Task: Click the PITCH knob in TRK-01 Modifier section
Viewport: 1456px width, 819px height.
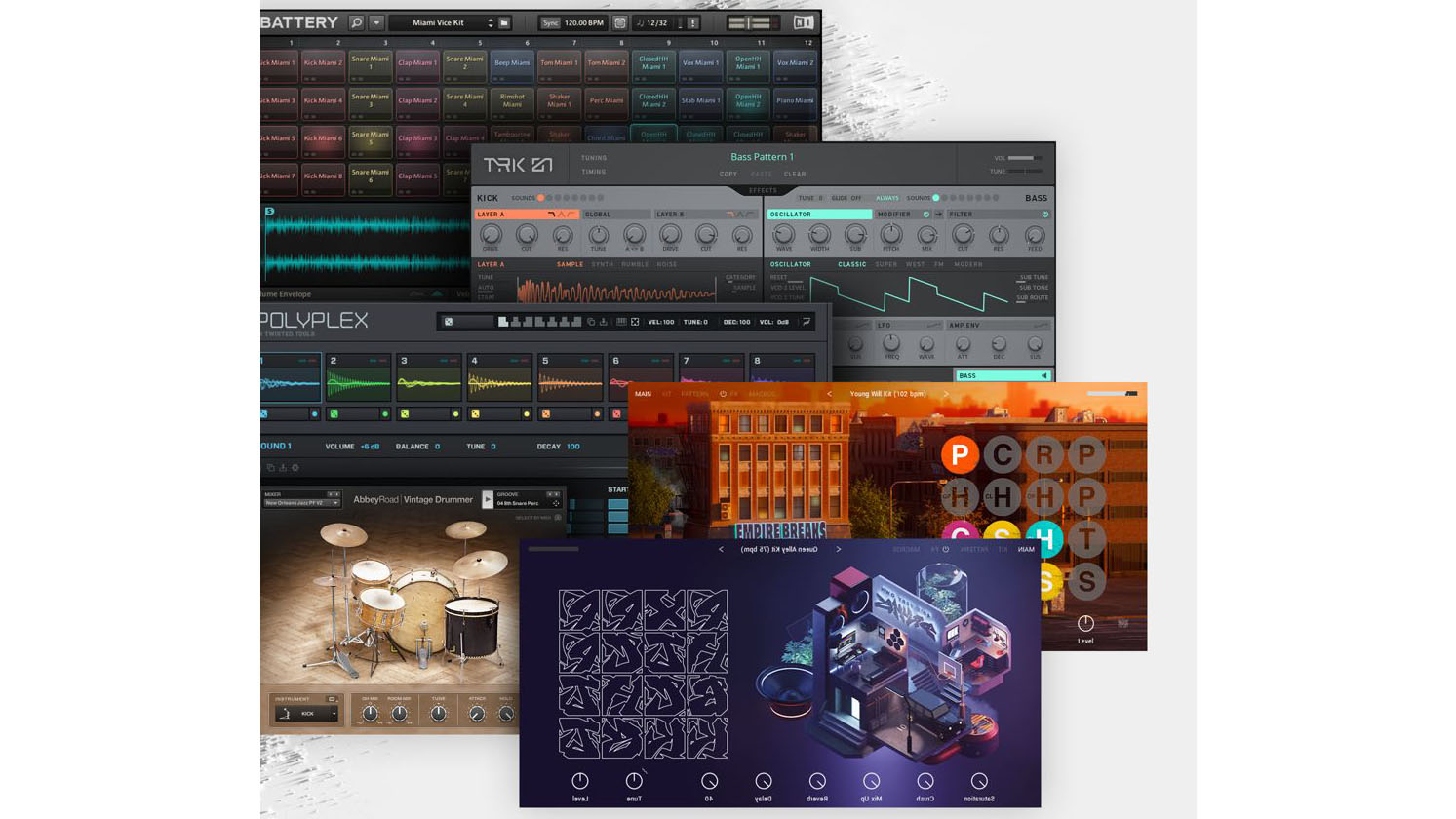Action: coord(891,234)
